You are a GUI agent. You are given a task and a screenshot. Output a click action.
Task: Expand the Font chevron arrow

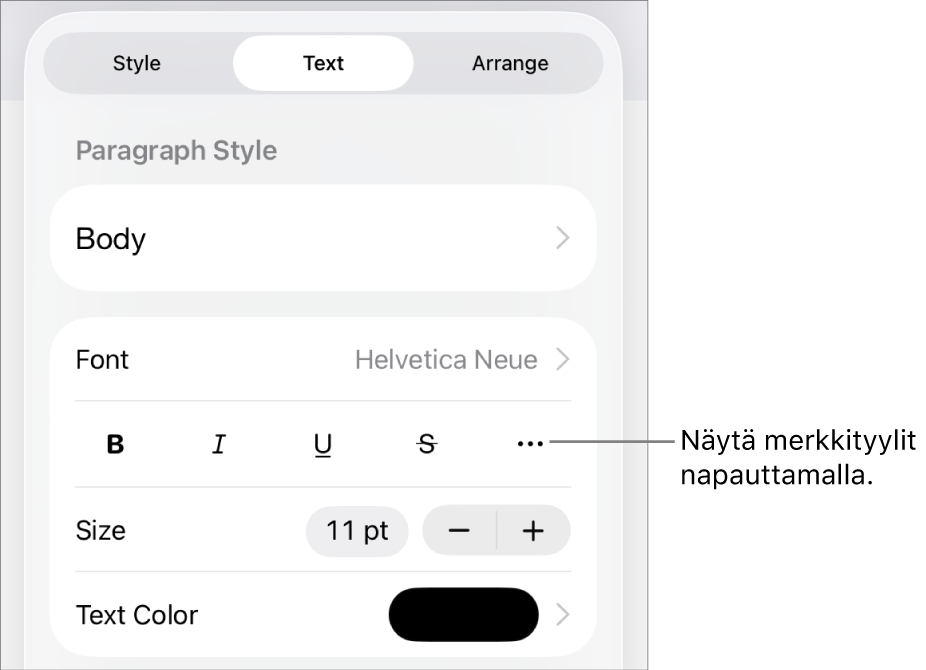click(563, 360)
